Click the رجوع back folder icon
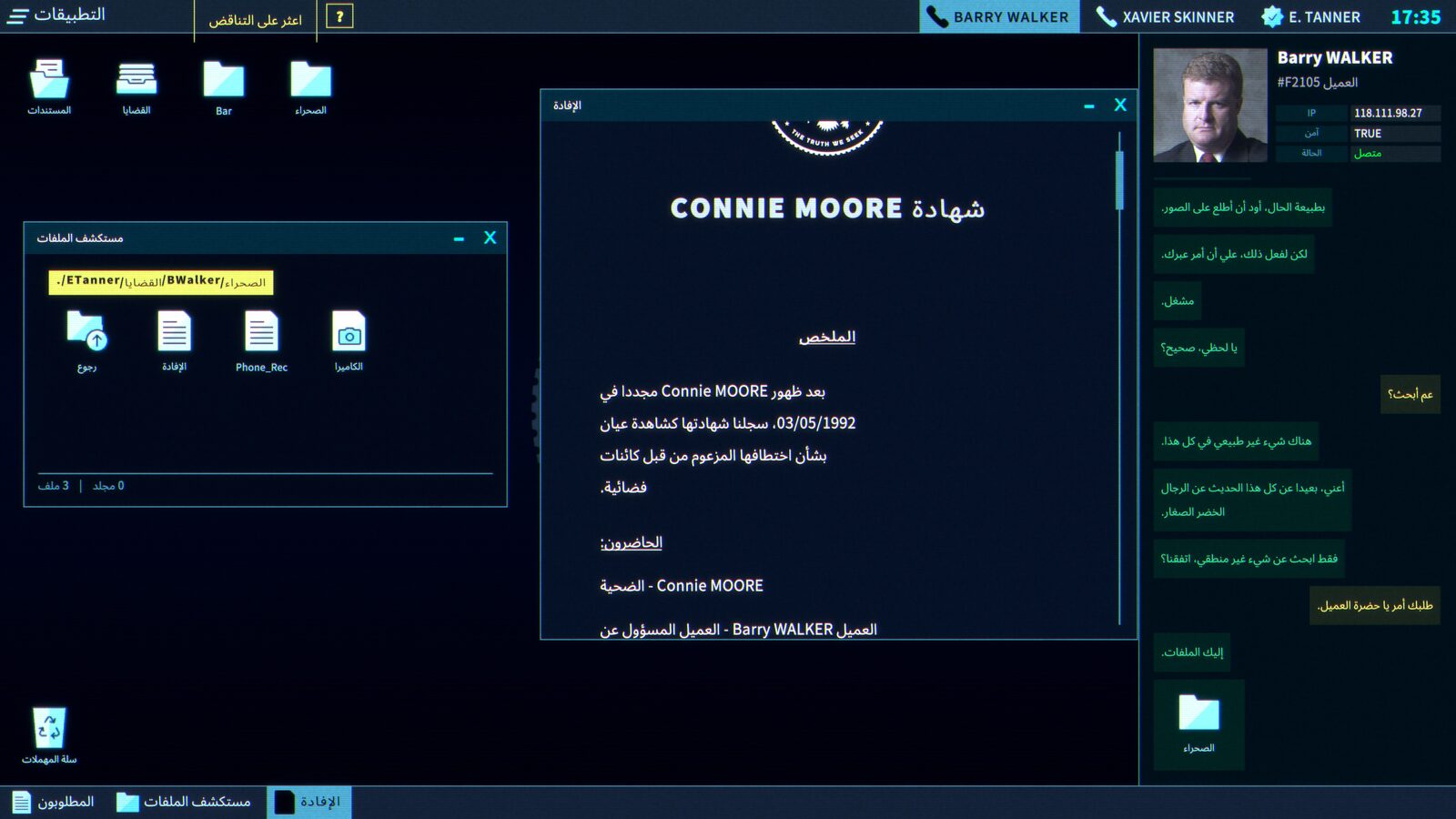This screenshot has height=819, width=1456. click(86, 340)
